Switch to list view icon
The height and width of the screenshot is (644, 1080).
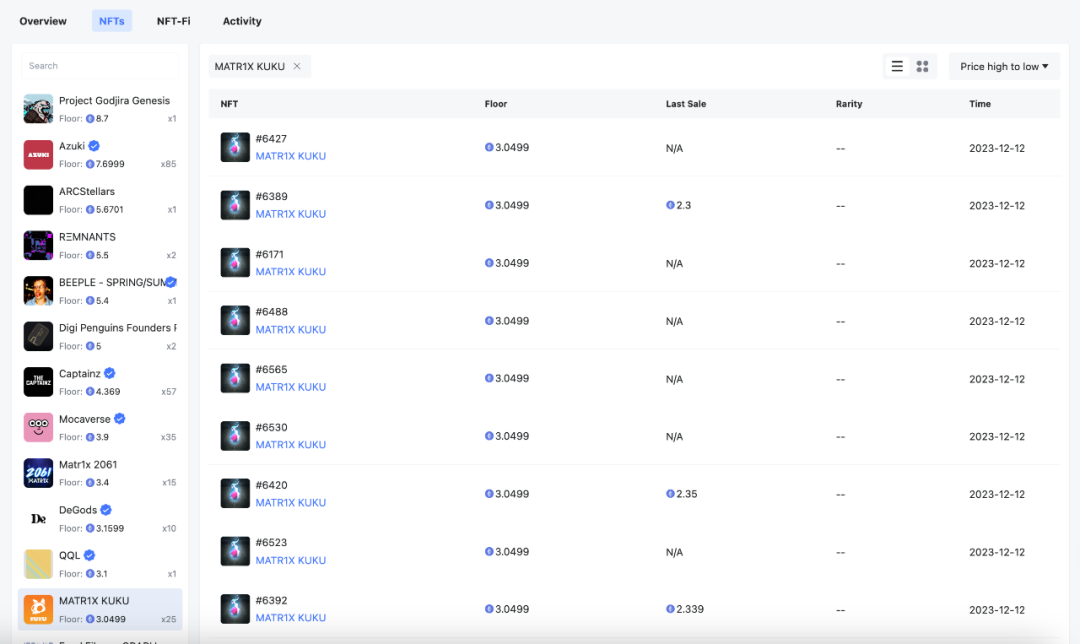point(897,66)
